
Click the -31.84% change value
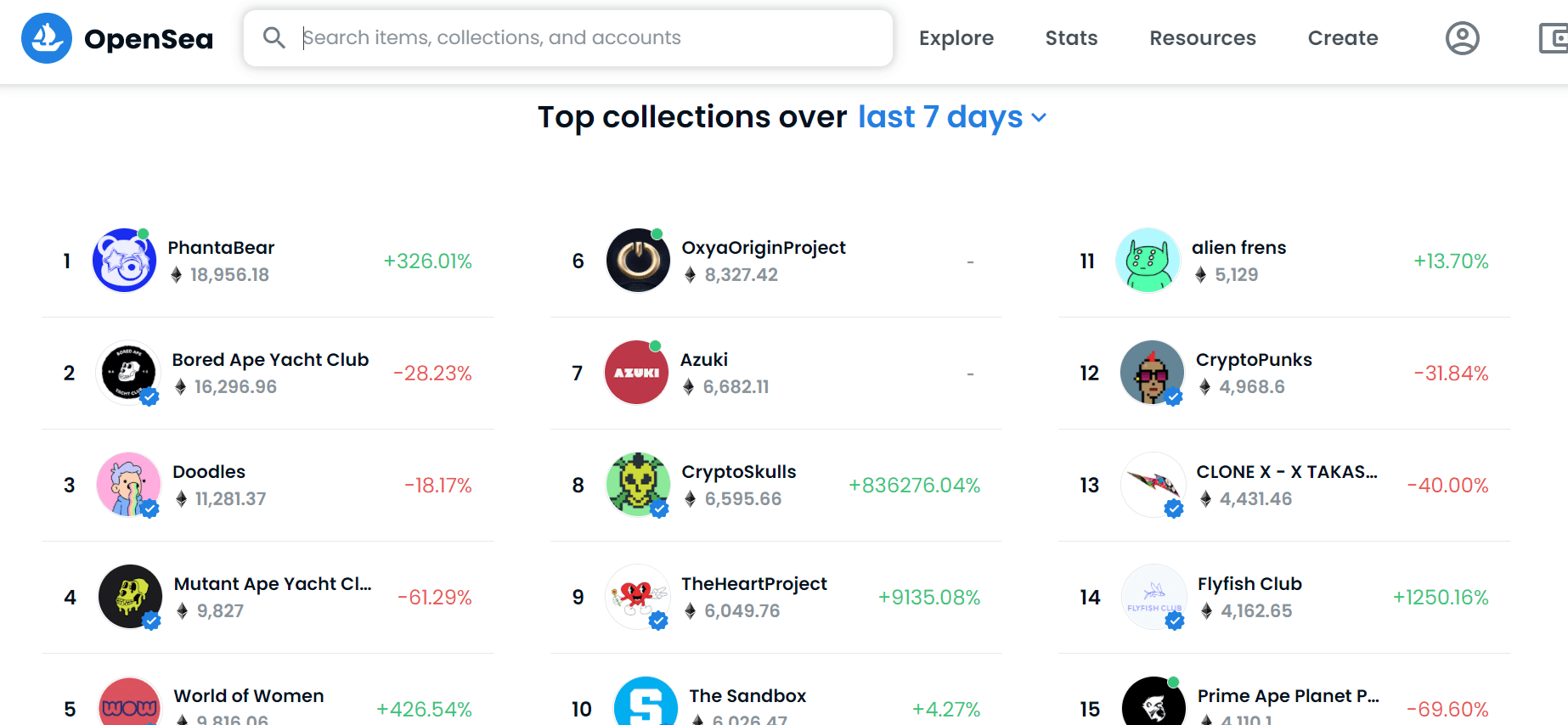[1451, 374]
